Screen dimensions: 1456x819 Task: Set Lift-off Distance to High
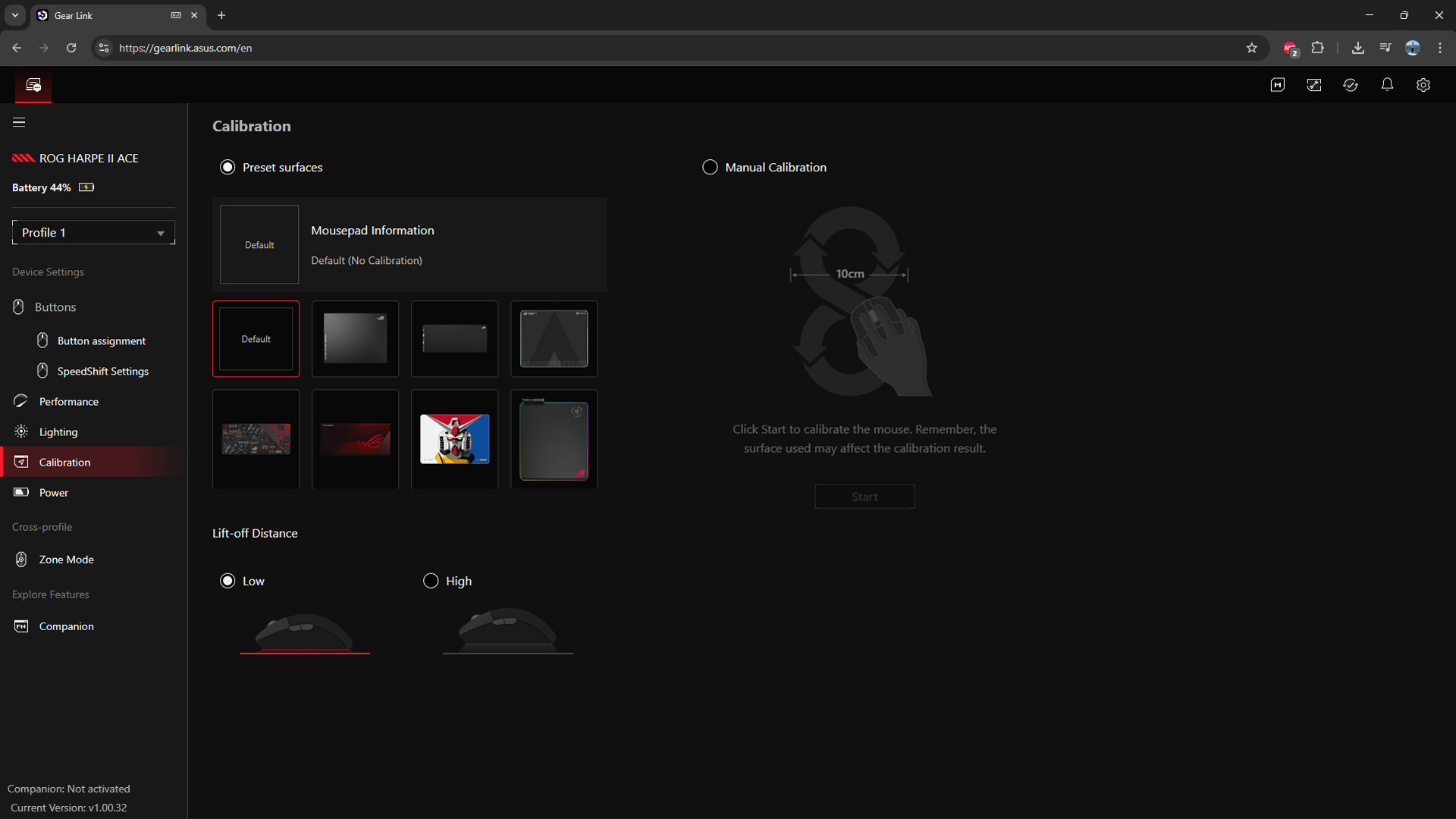point(430,580)
